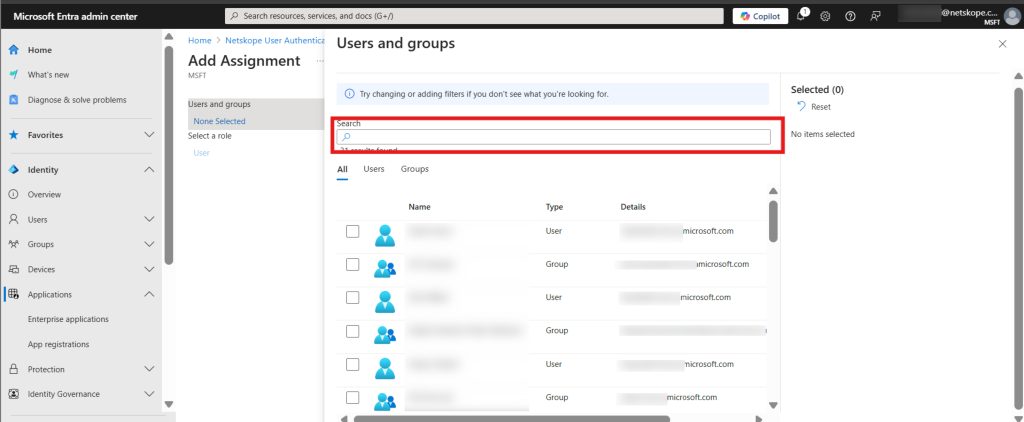Collapse the Applications sidebar chevron
This screenshot has height=422, width=1024.
pyautogui.click(x=149, y=294)
